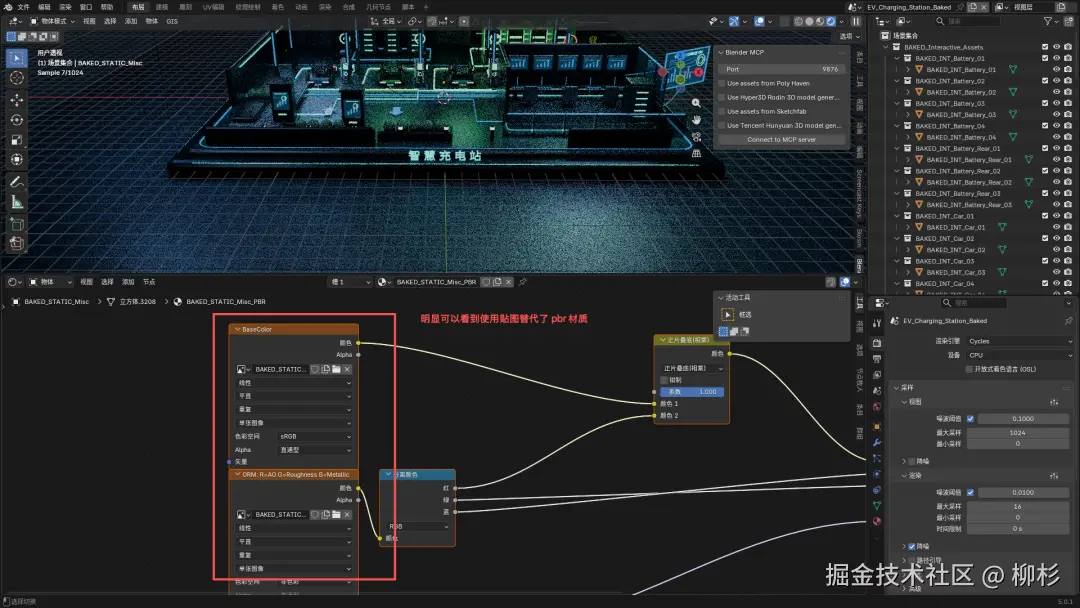
Task: Select the 3D Cursor tool
Action: pos(17,78)
